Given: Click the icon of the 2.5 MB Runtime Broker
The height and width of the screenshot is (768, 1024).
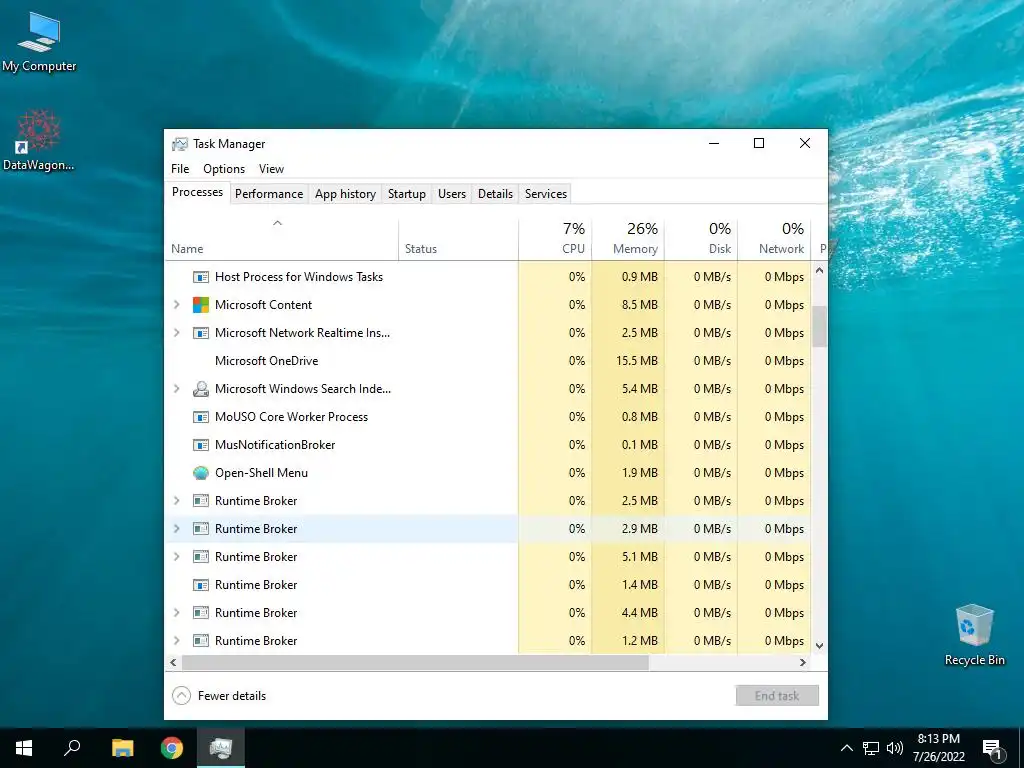Looking at the screenshot, I should [x=200, y=501].
